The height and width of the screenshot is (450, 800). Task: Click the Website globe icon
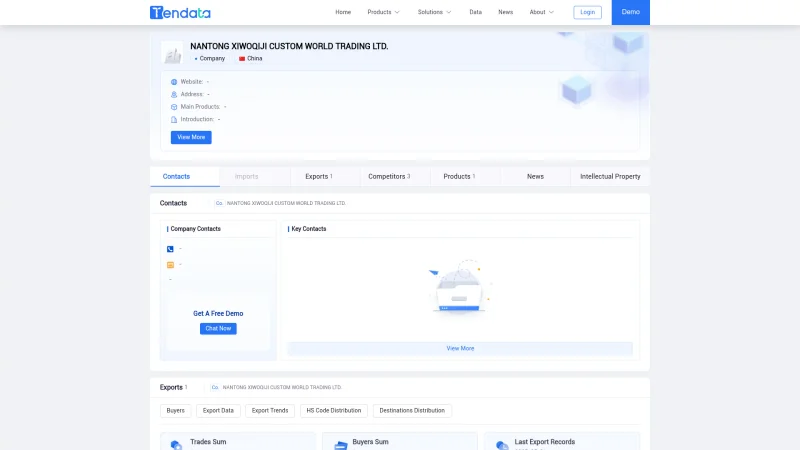click(x=174, y=82)
